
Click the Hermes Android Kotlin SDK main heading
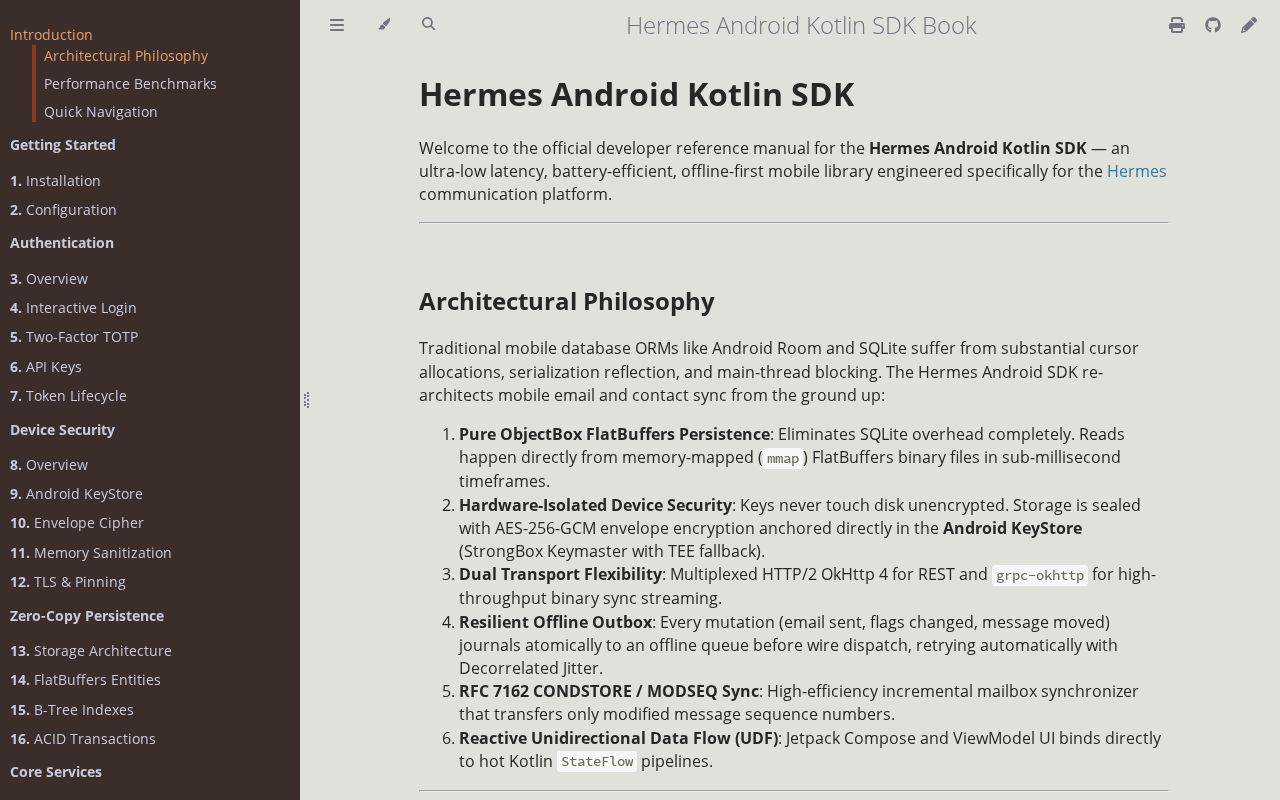click(x=637, y=95)
